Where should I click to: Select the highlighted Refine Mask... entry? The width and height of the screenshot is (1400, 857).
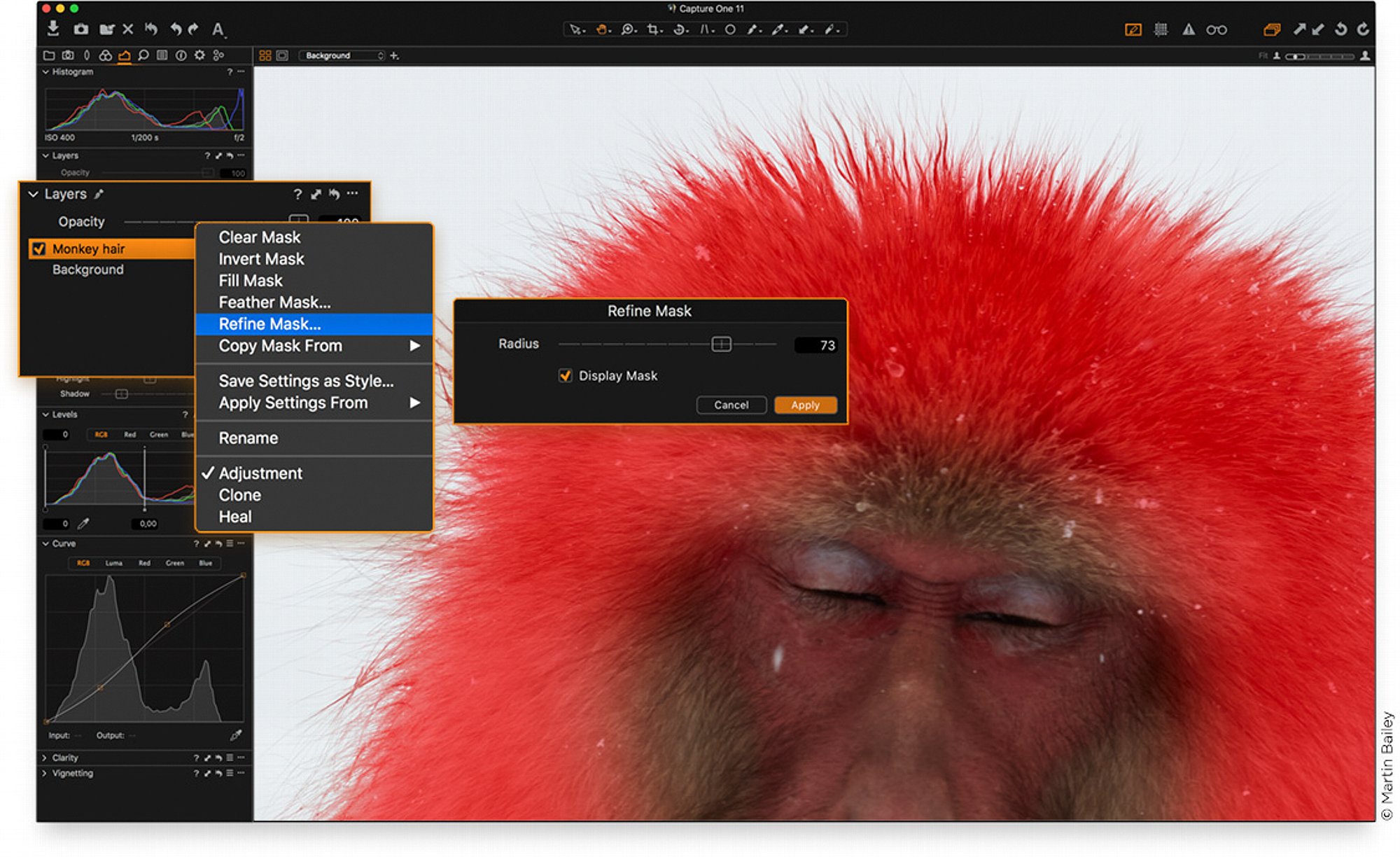[x=314, y=324]
